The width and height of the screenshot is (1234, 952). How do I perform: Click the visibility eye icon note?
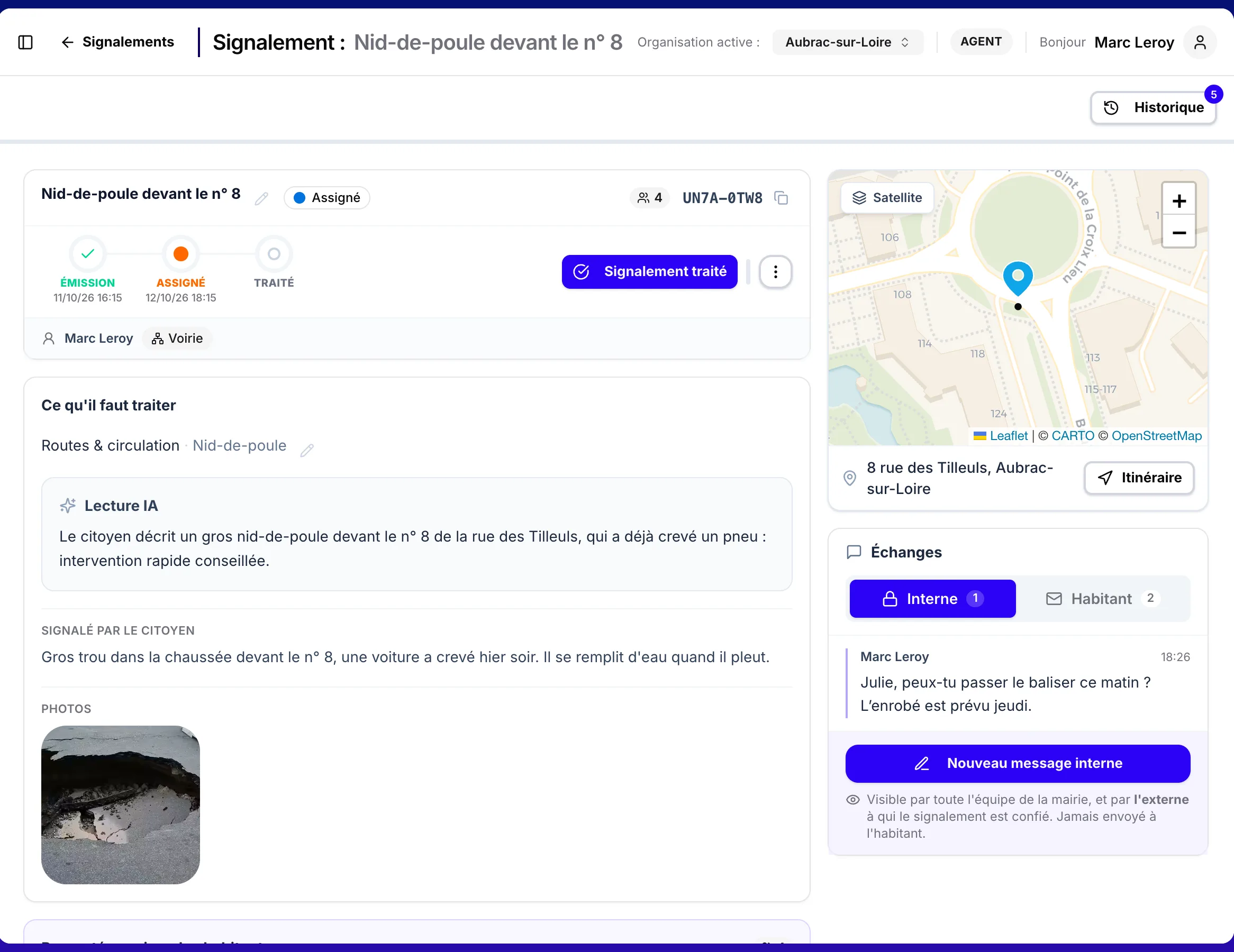(853, 800)
